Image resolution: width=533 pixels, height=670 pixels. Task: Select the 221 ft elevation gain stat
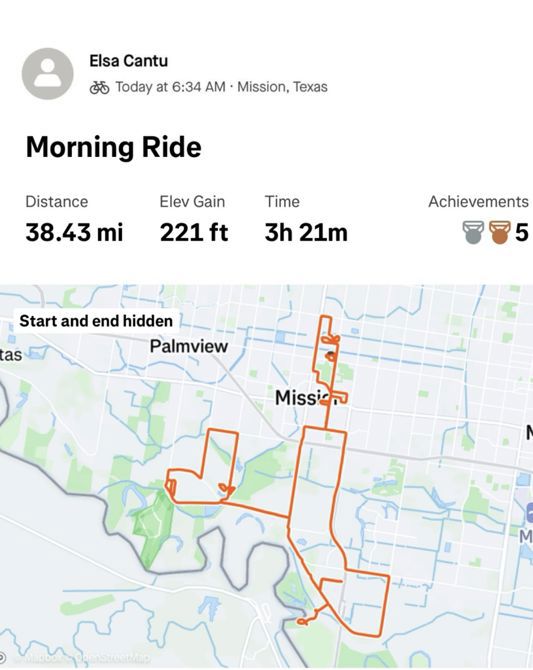194,232
